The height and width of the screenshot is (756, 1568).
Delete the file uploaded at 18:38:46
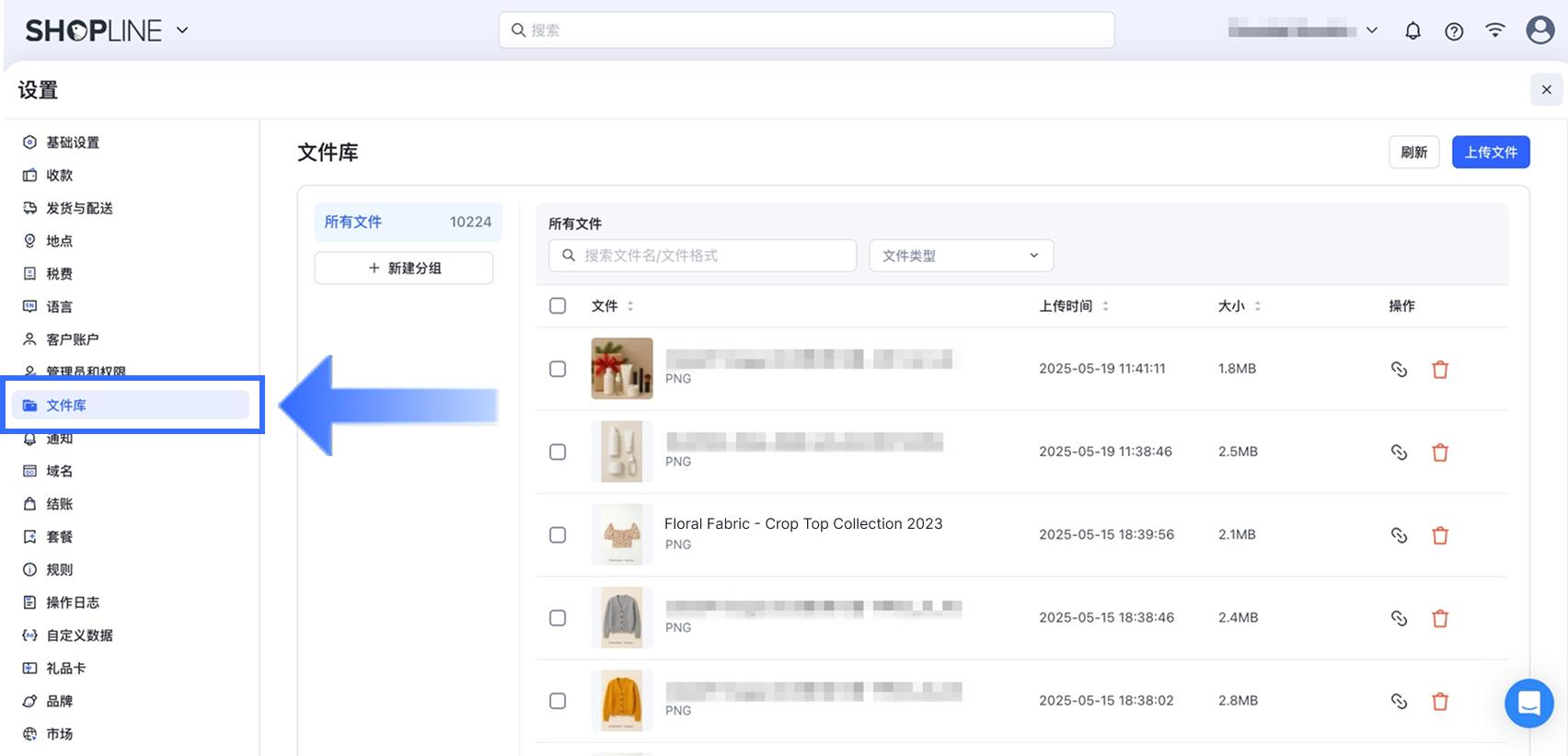[x=1440, y=618]
